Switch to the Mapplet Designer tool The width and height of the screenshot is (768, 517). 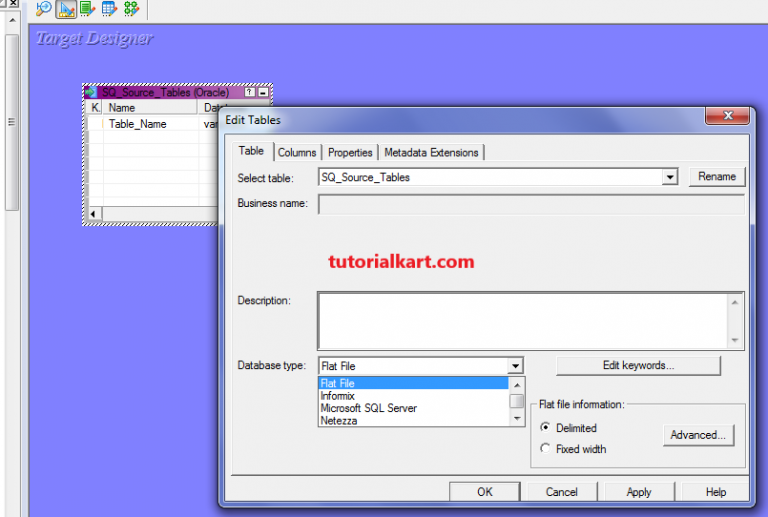coord(109,9)
